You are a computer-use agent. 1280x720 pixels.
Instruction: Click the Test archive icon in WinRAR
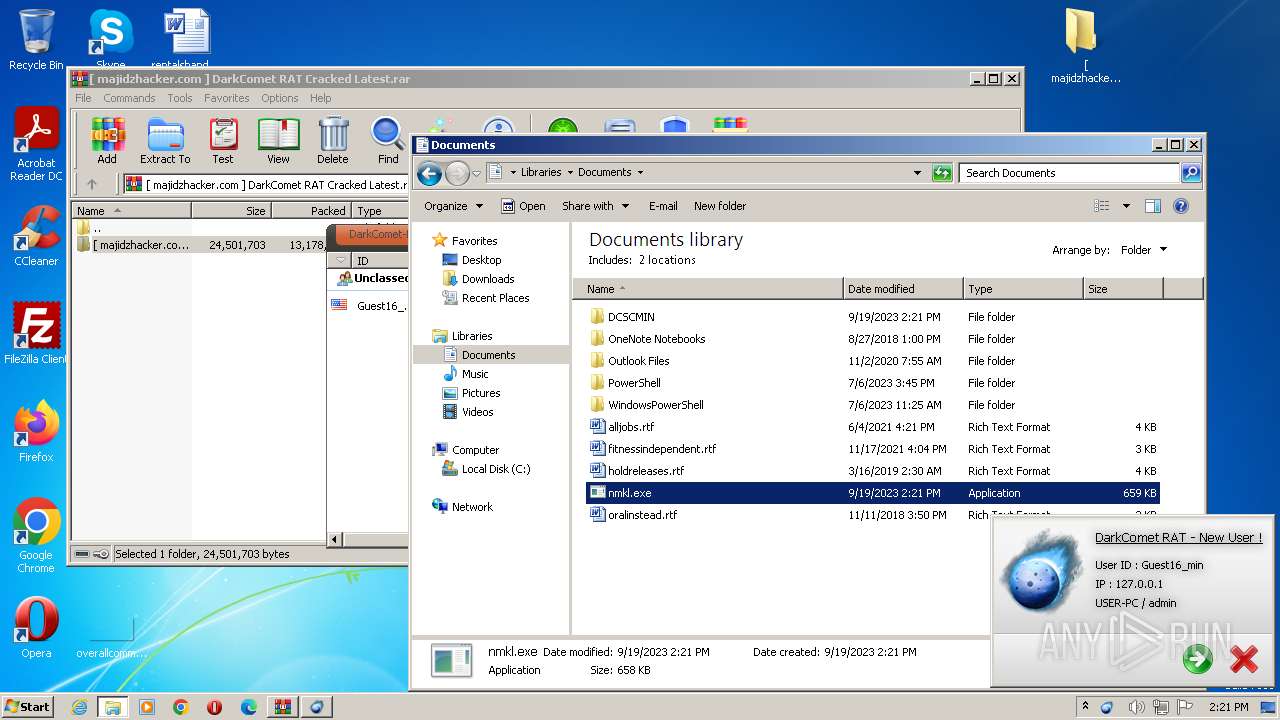[223, 140]
